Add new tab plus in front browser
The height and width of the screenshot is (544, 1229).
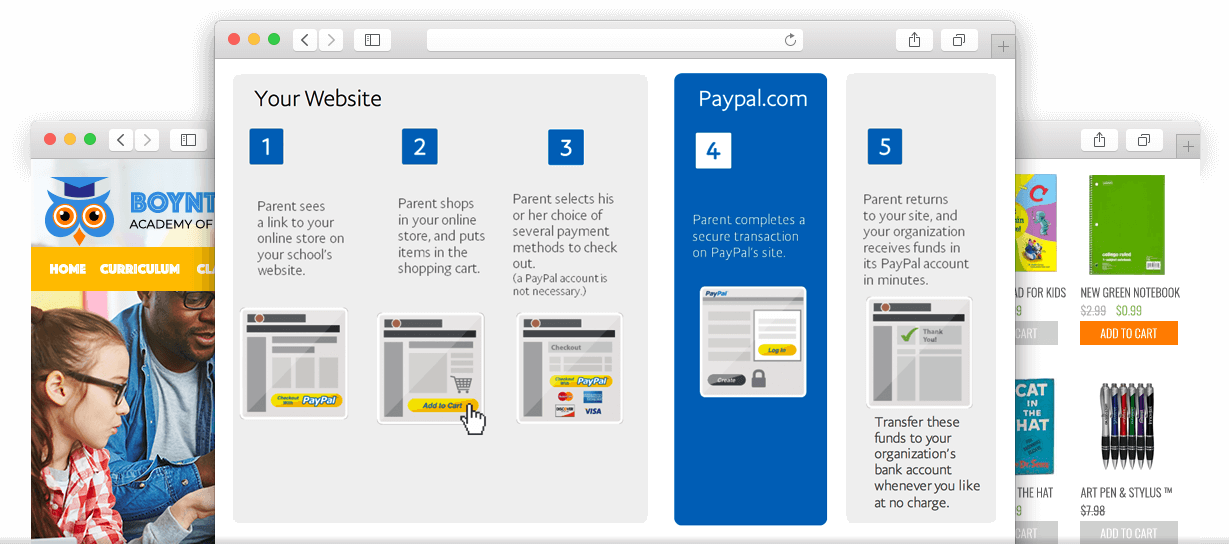(x=1003, y=46)
